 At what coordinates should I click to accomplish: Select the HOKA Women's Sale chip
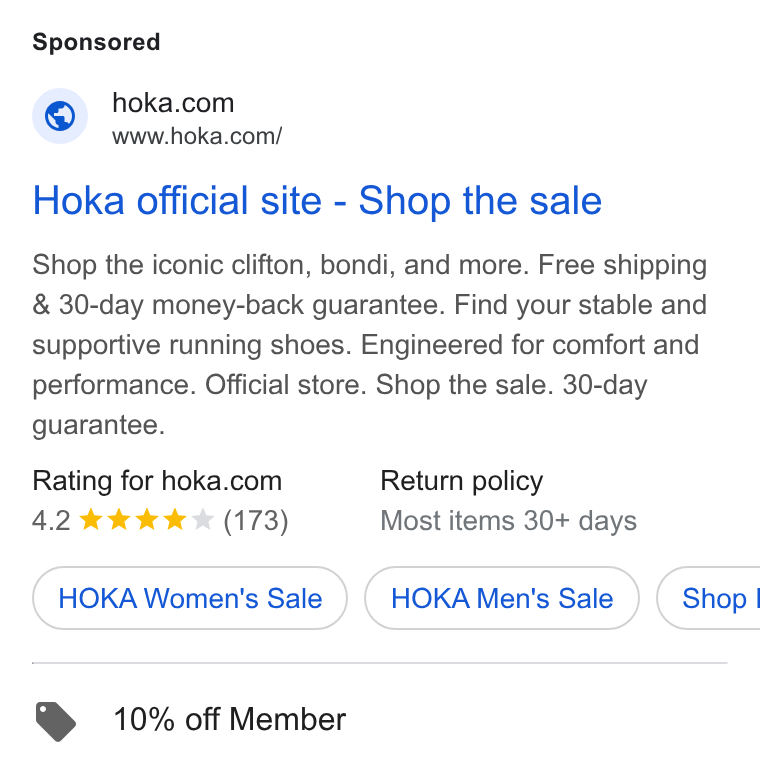[190, 598]
